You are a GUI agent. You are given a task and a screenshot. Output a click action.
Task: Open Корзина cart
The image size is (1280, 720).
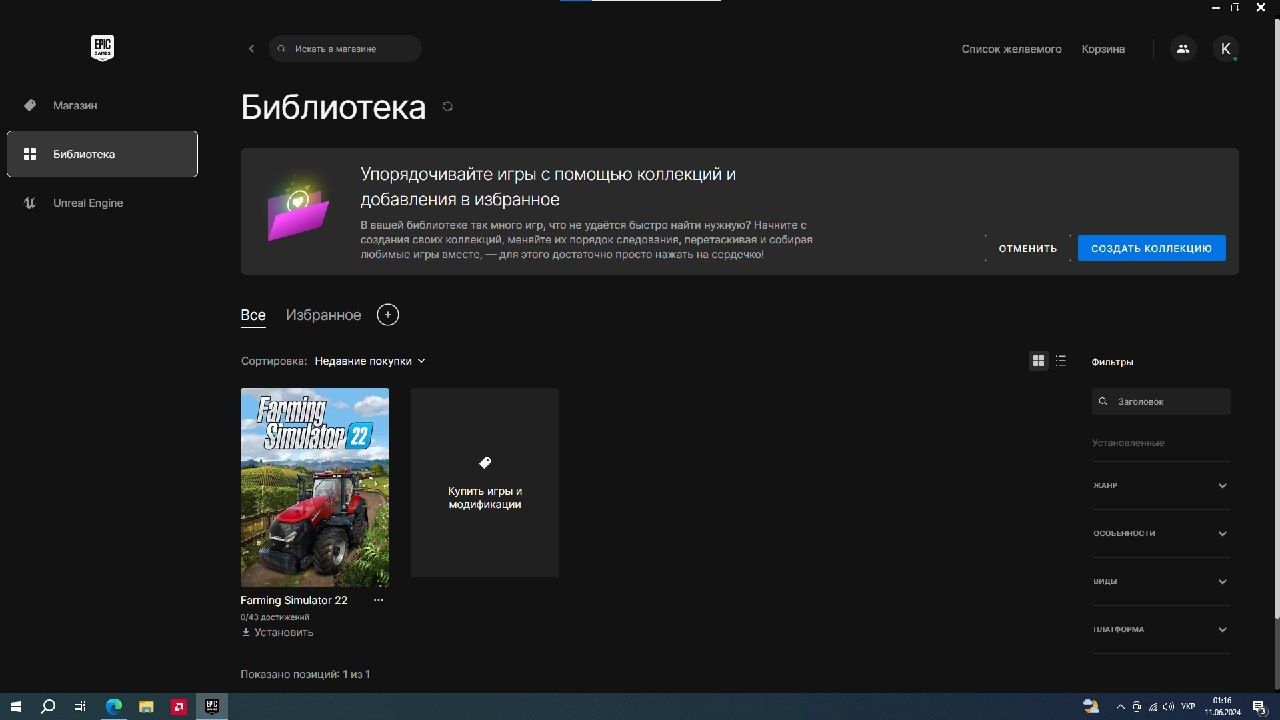point(1103,49)
